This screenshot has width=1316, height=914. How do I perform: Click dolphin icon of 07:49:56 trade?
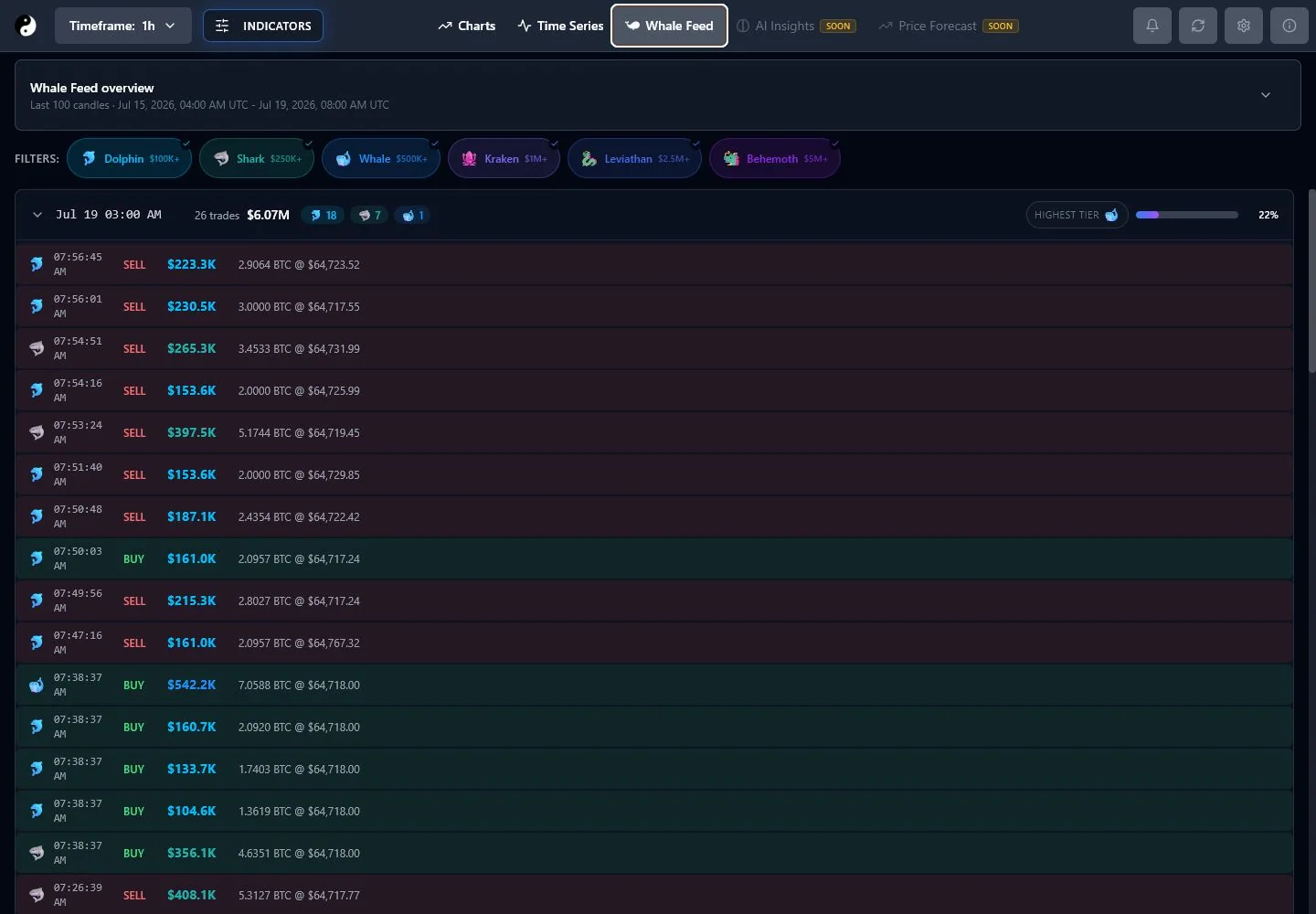point(37,600)
